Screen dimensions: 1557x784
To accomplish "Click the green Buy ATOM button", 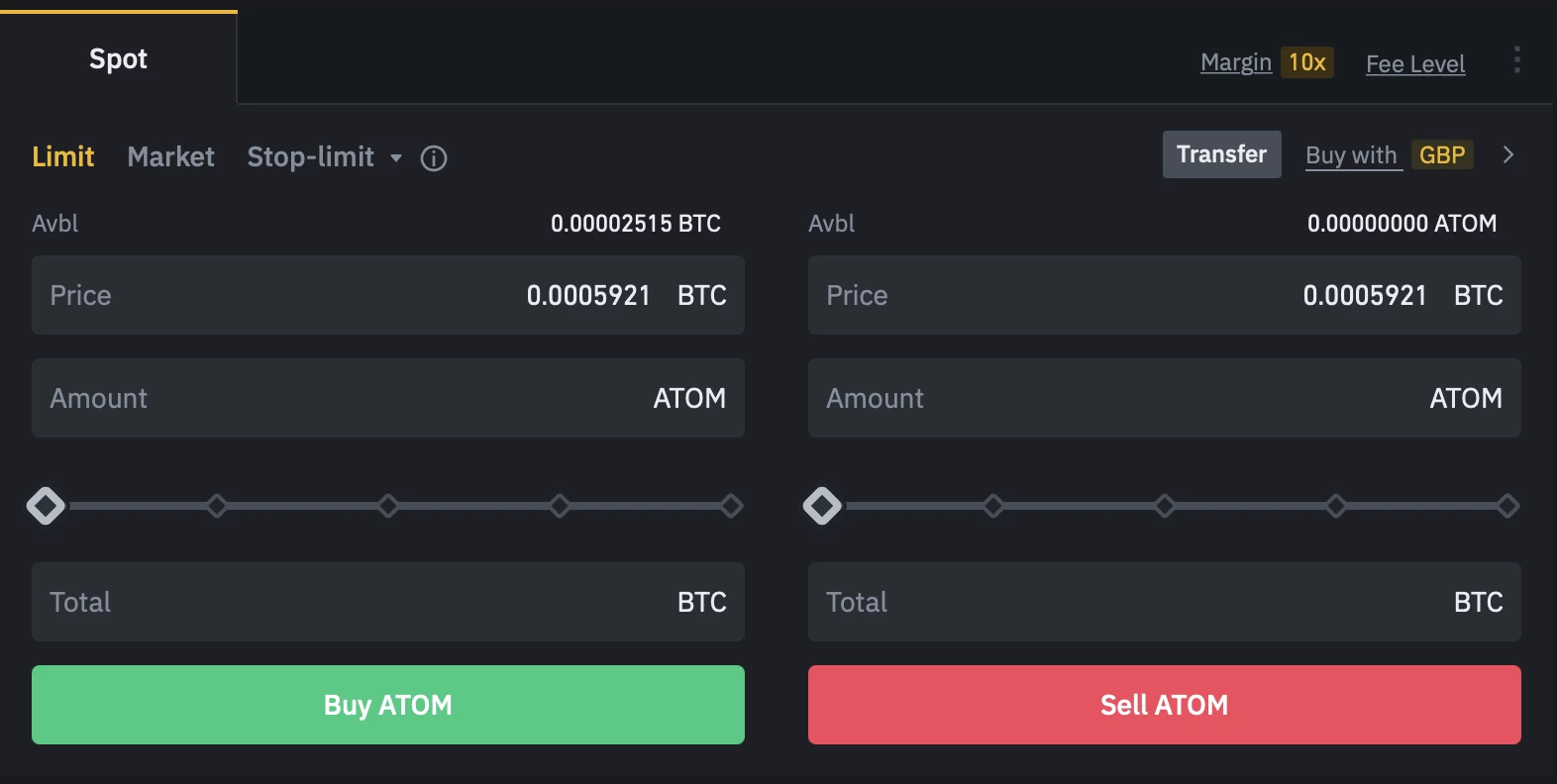I will tap(387, 705).
